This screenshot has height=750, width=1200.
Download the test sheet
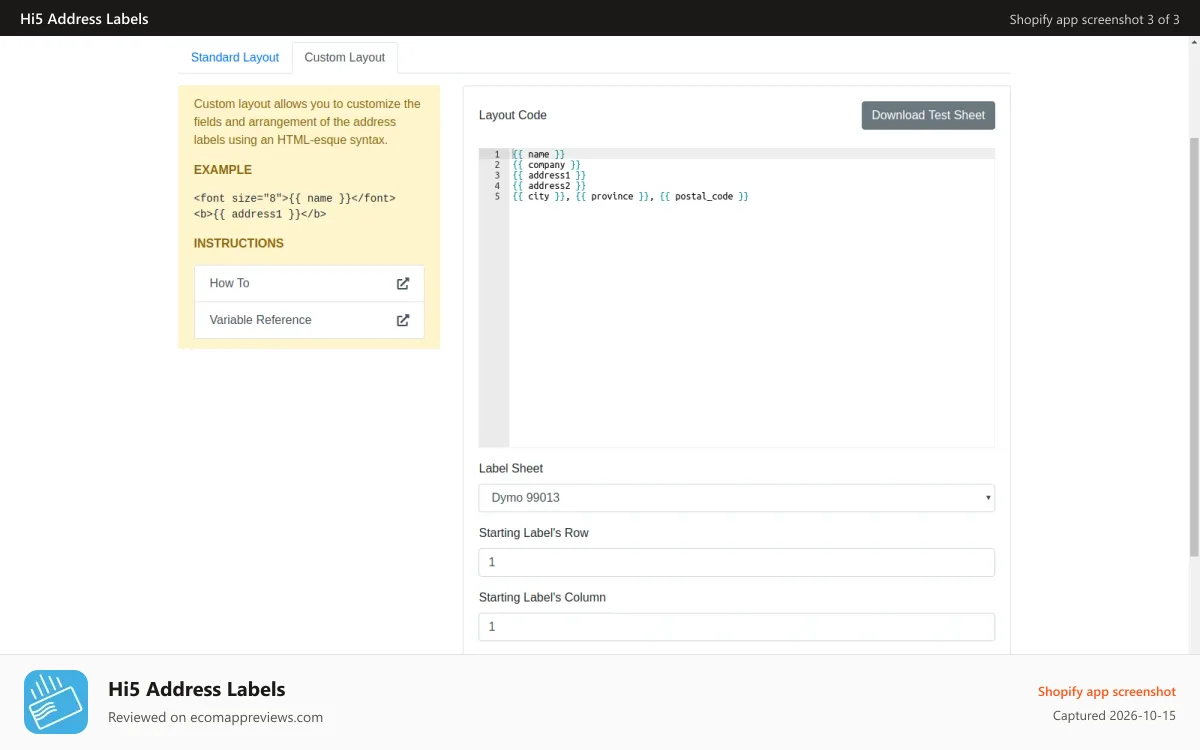pyautogui.click(x=928, y=115)
